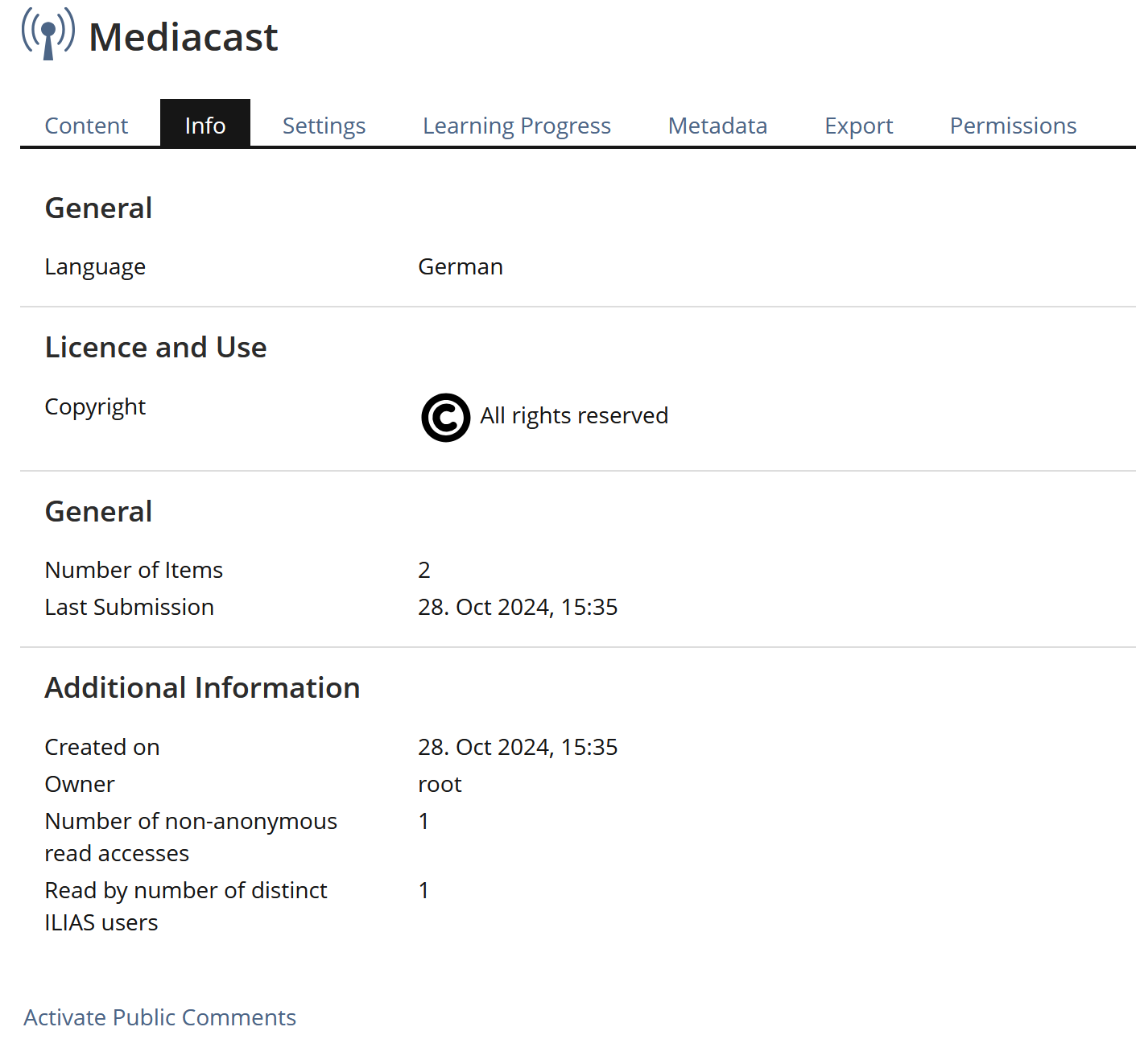Click the copyright symbol icon
Viewport: 1136px width, 1064px height.
click(445, 417)
